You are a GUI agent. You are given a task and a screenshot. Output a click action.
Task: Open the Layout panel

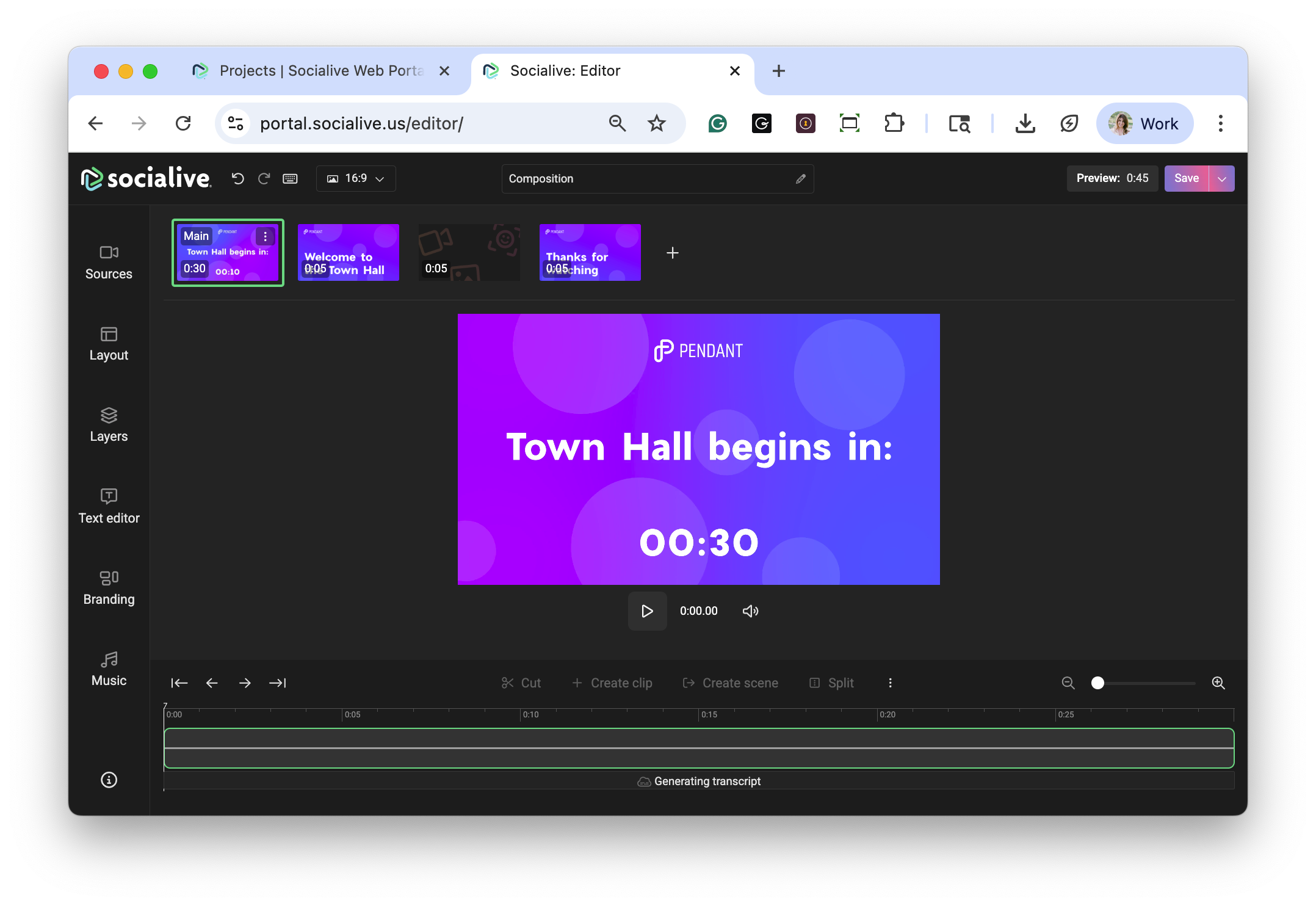pos(109,344)
